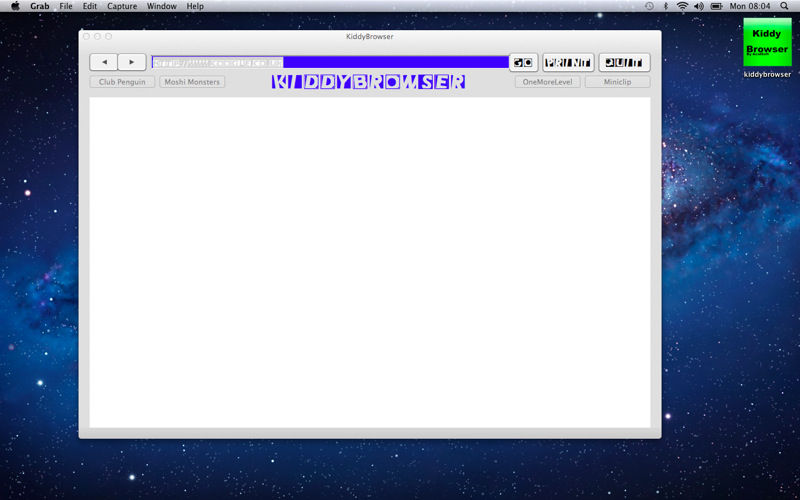Click the browser back arrow button

click(104, 62)
